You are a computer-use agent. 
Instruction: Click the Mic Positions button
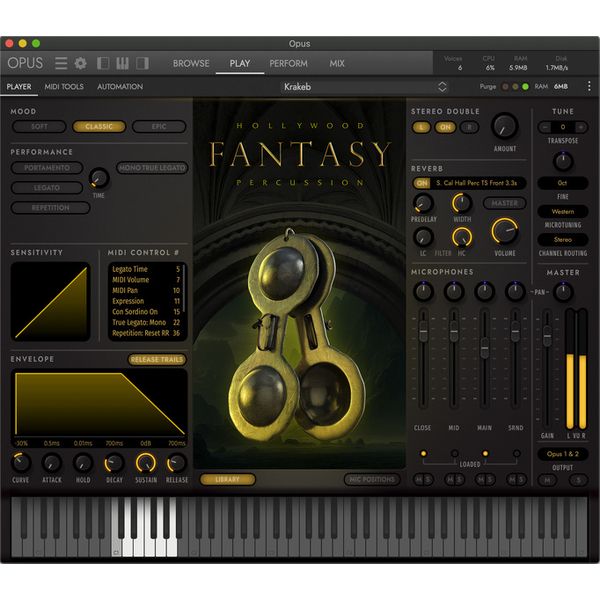[x=372, y=479]
